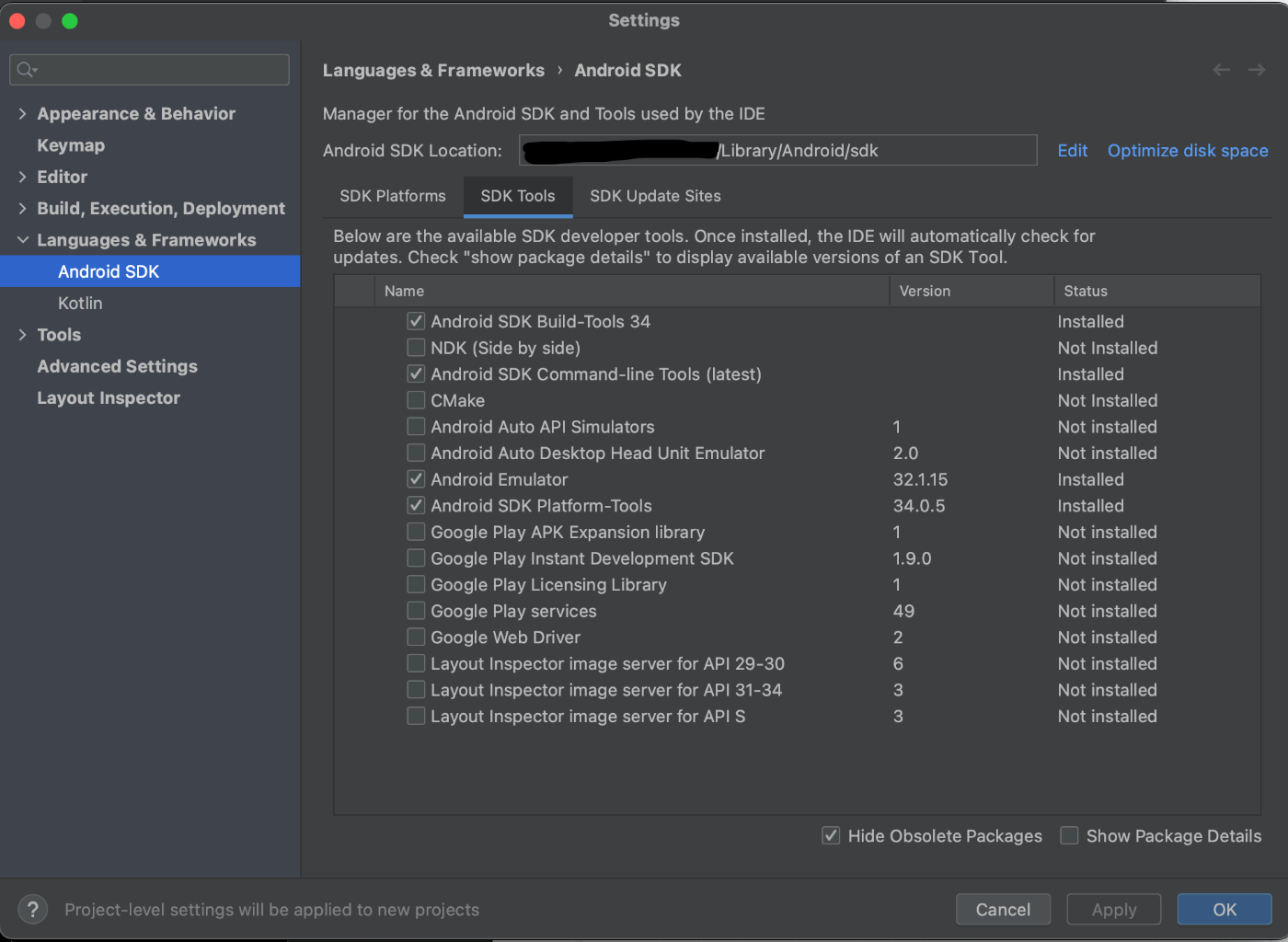The width and height of the screenshot is (1288, 942).
Task: Check Google Play Instant Development SDK
Action: click(x=416, y=558)
